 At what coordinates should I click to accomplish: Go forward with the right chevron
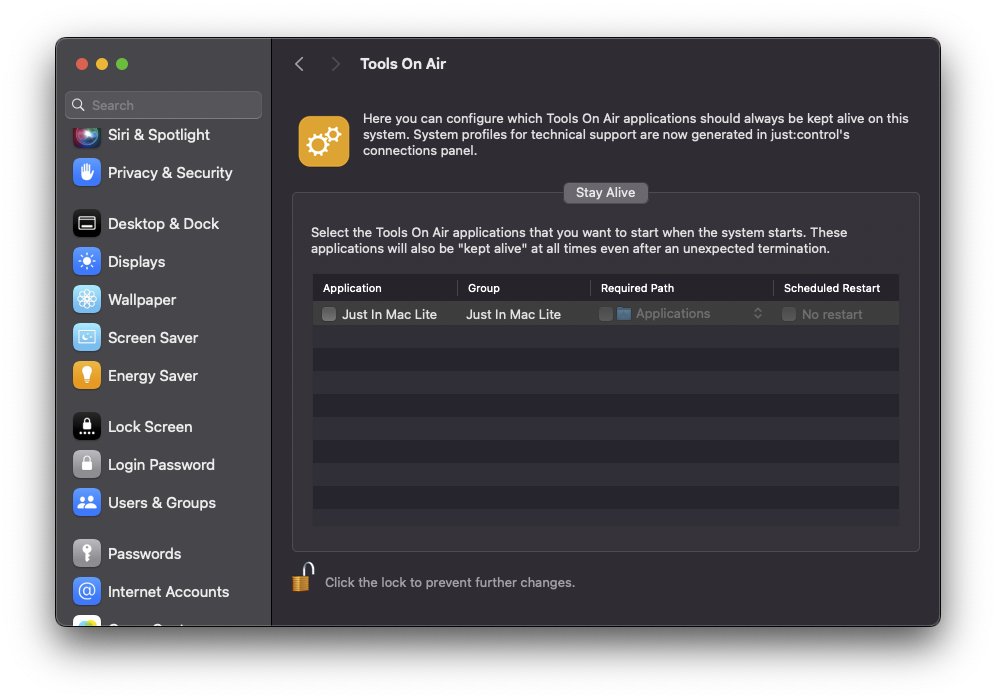coord(335,64)
